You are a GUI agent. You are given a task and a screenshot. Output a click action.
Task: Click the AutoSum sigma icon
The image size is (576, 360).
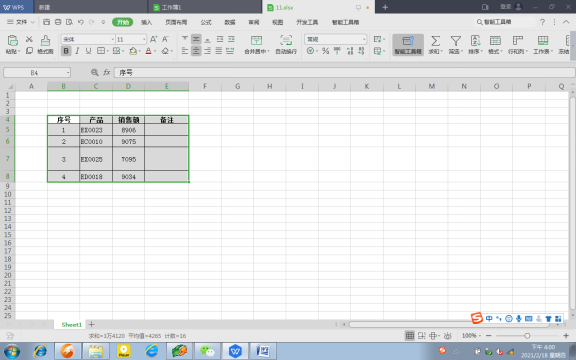[435, 40]
